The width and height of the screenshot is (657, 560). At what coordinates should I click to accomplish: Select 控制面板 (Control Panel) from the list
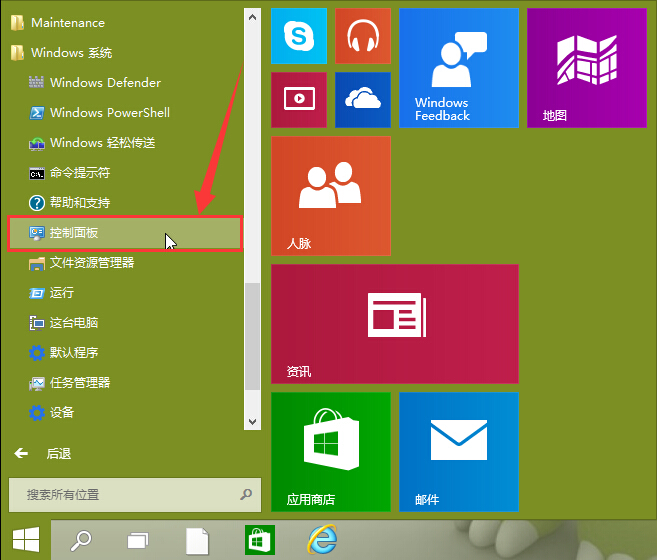coord(124,233)
